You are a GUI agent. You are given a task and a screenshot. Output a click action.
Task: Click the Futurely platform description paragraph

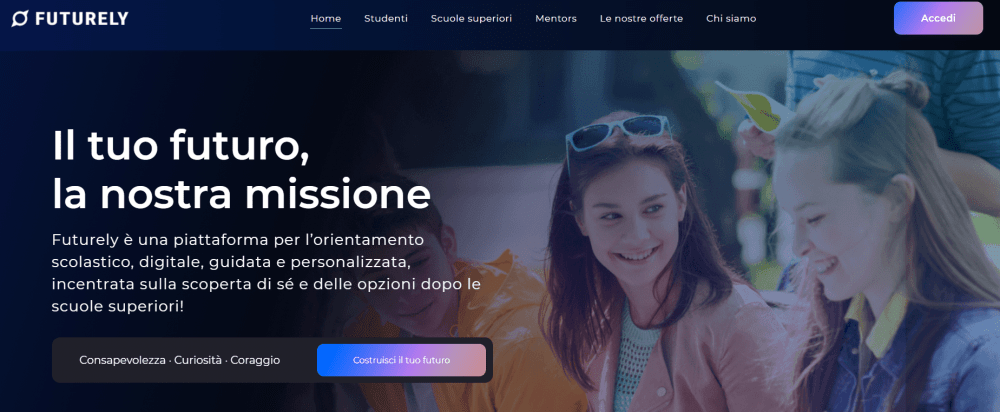(x=266, y=273)
